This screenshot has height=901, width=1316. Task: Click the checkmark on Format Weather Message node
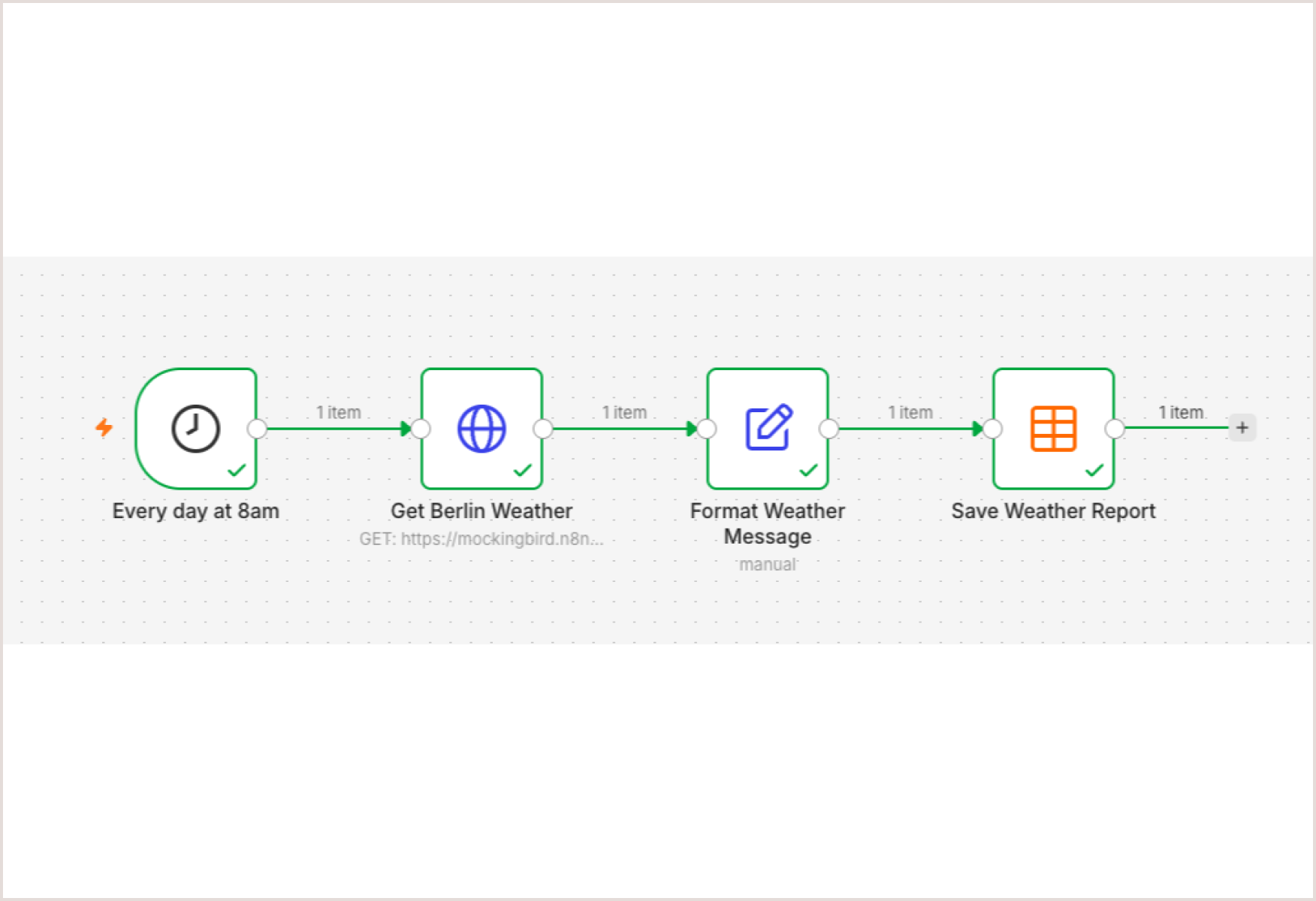coord(808,471)
